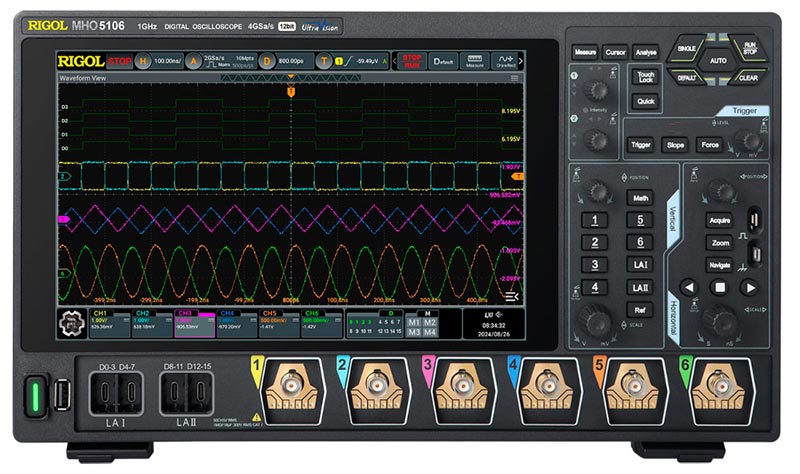Tap the on-screen STOP/RUN shortcut
Viewport: 800px width, 474px height.
pyautogui.click(x=412, y=61)
